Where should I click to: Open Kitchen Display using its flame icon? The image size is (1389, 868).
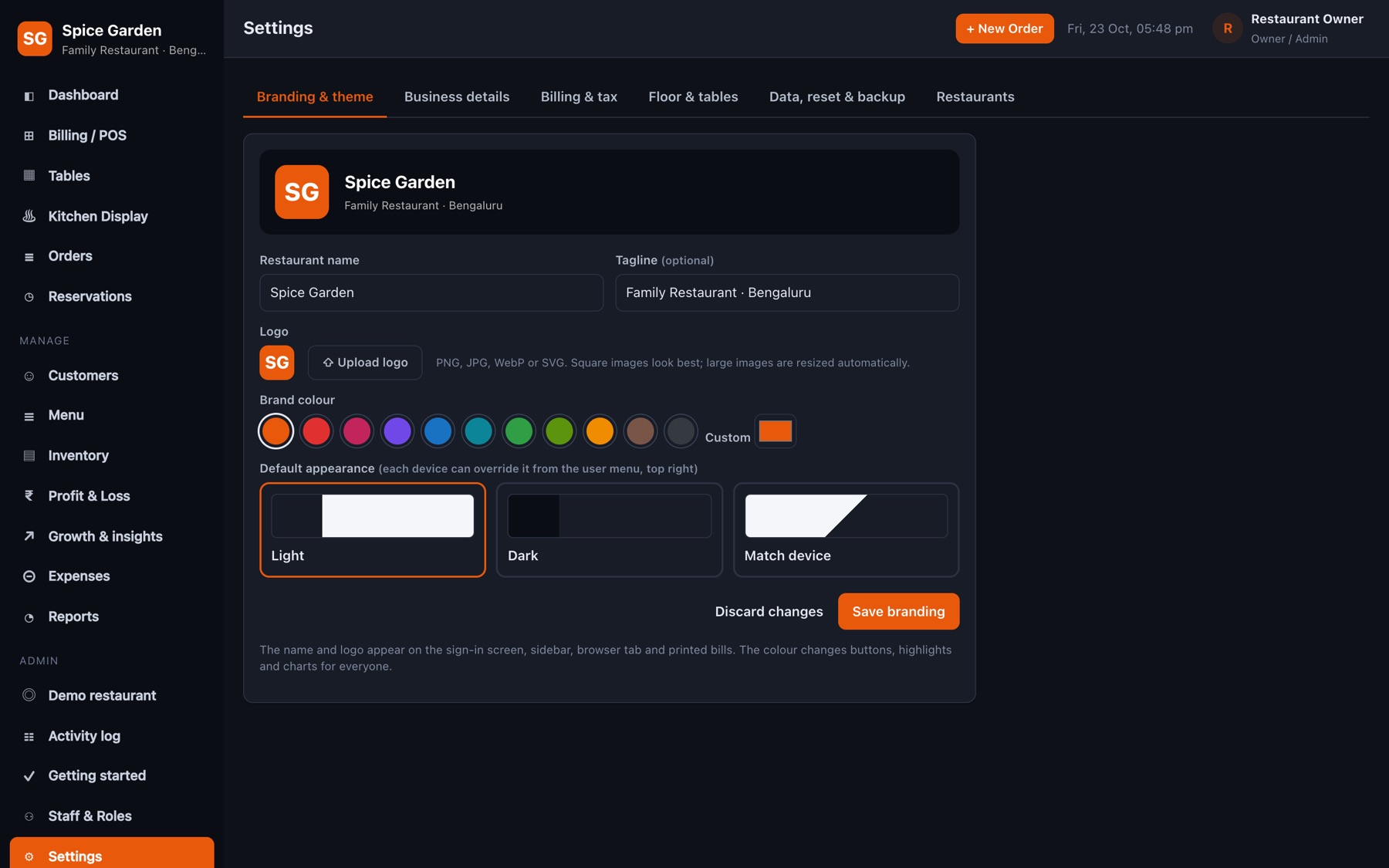click(29, 216)
